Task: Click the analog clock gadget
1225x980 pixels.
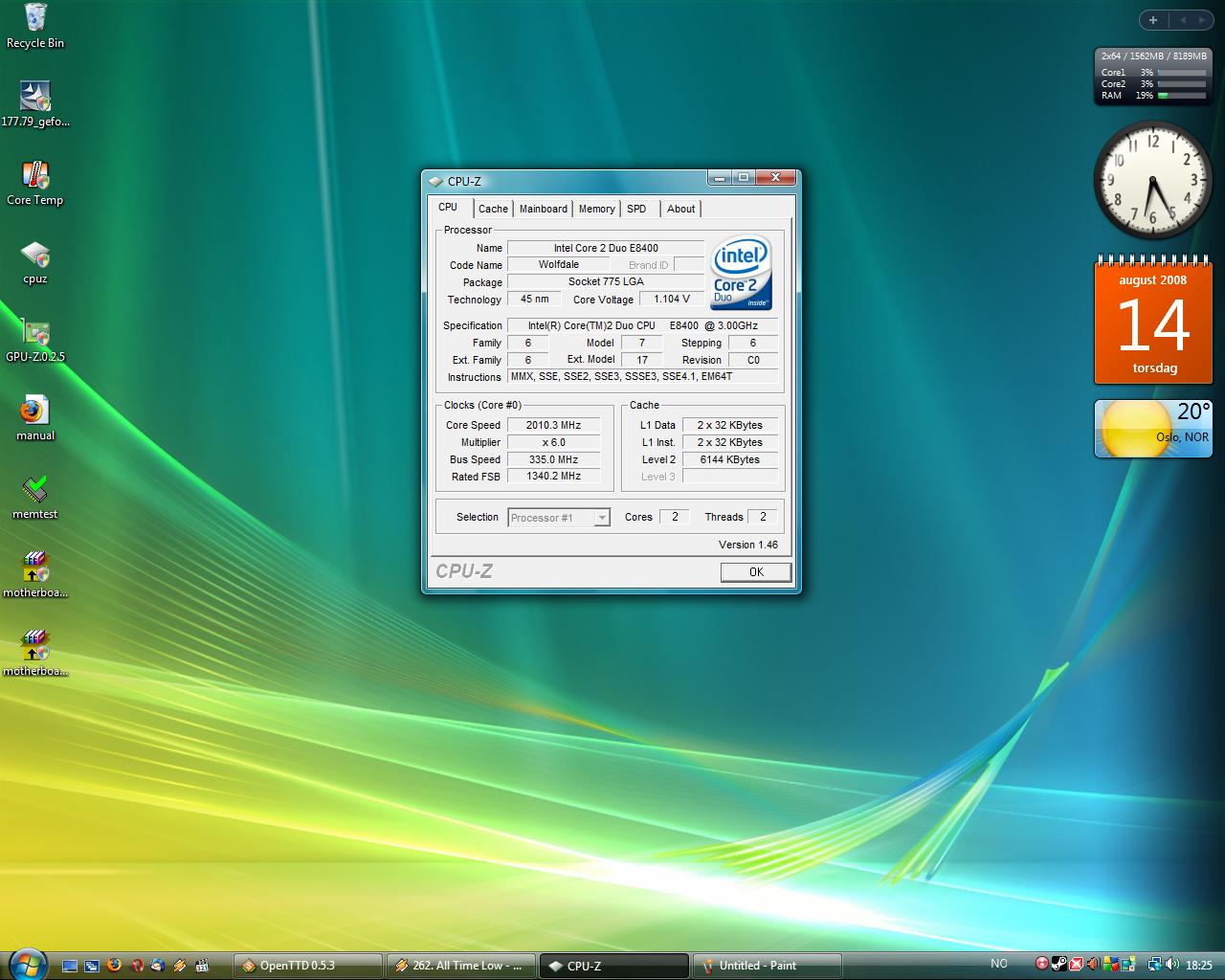Action: point(1153,181)
